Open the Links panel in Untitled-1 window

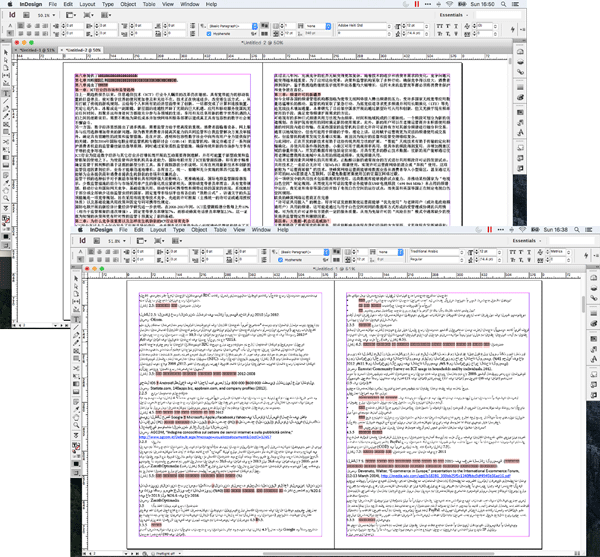(593, 298)
